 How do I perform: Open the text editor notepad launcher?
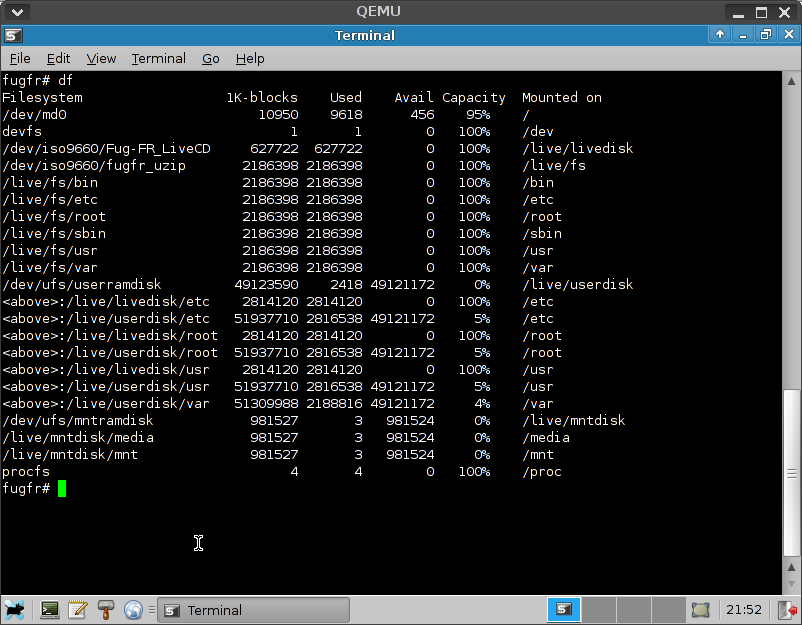coord(77,609)
